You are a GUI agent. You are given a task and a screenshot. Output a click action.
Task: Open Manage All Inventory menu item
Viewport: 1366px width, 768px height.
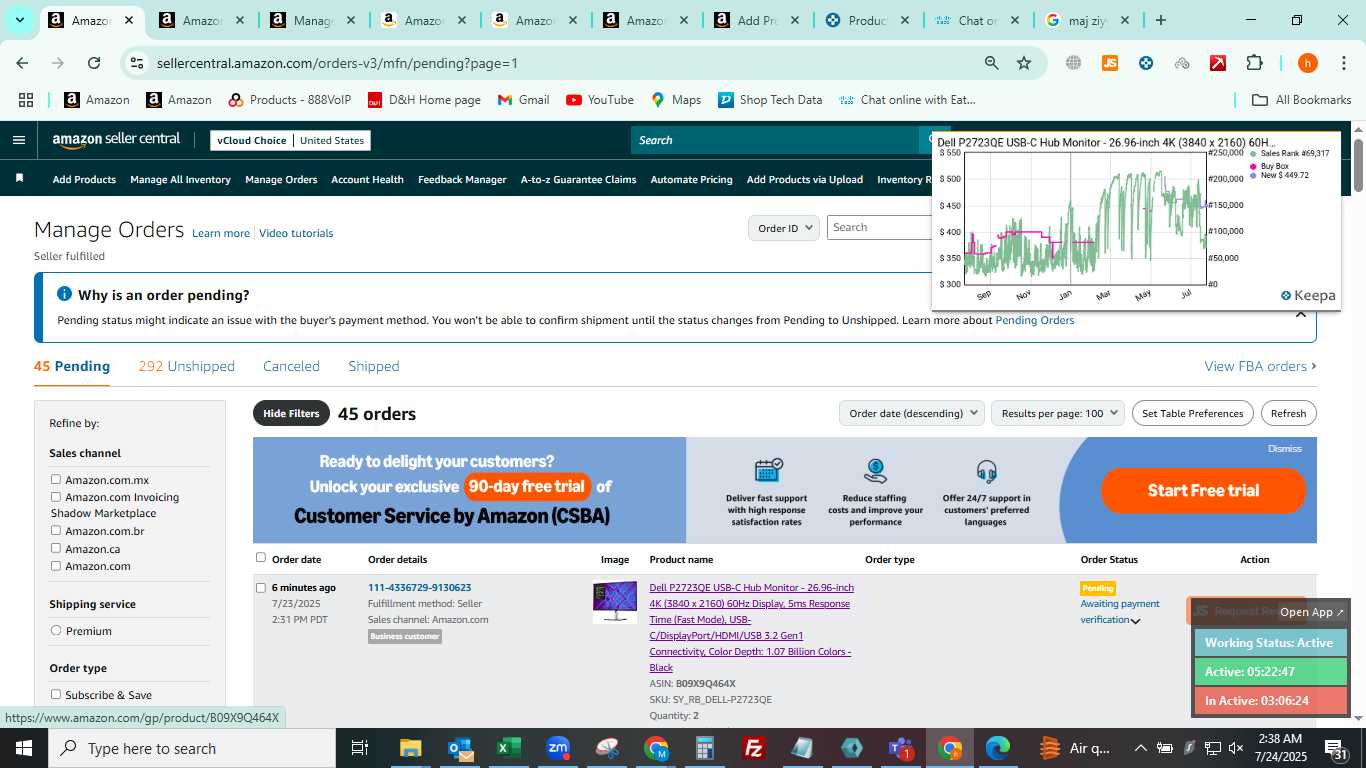click(x=180, y=180)
